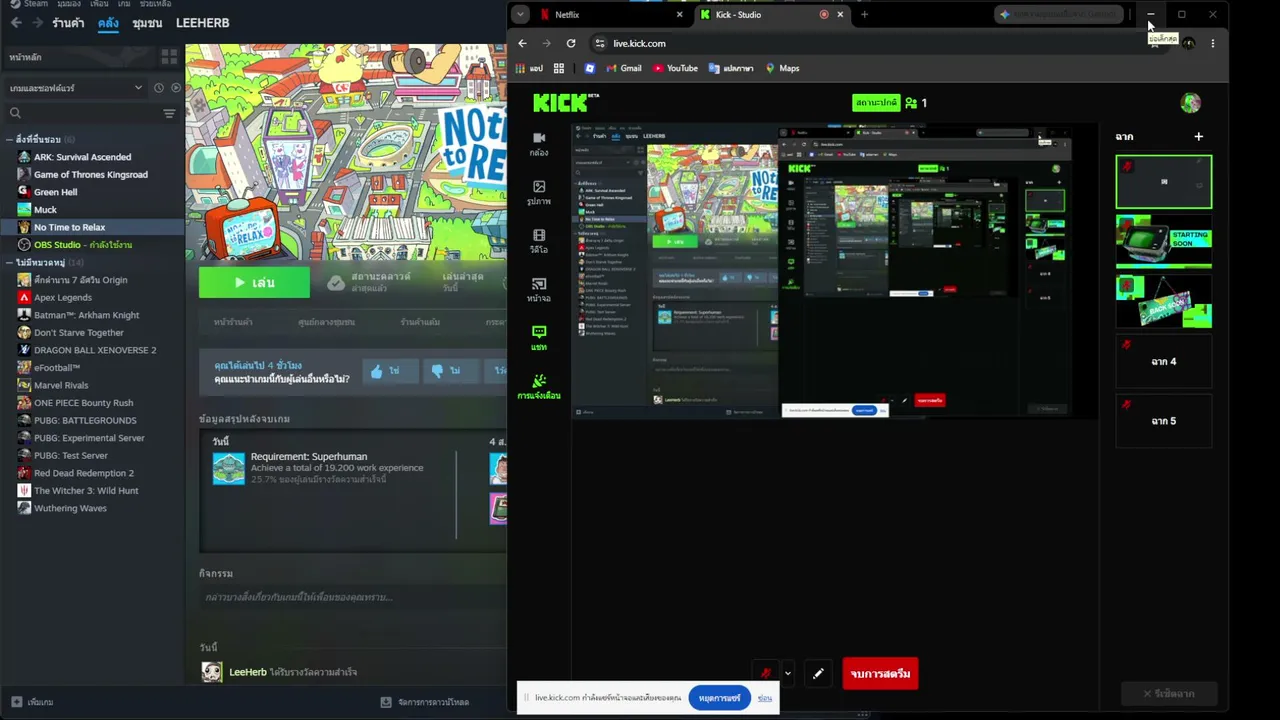Go back in the Chrome browser
The image size is (1280, 720).
coord(522,43)
